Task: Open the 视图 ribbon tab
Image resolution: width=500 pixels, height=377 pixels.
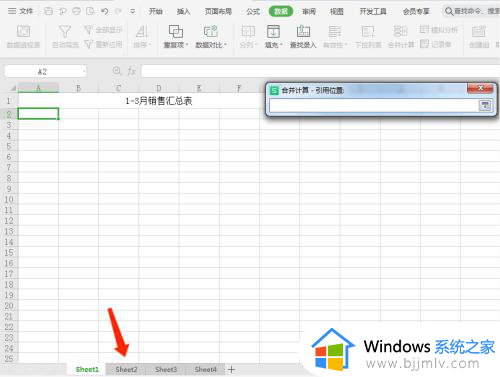Action: [337, 12]
